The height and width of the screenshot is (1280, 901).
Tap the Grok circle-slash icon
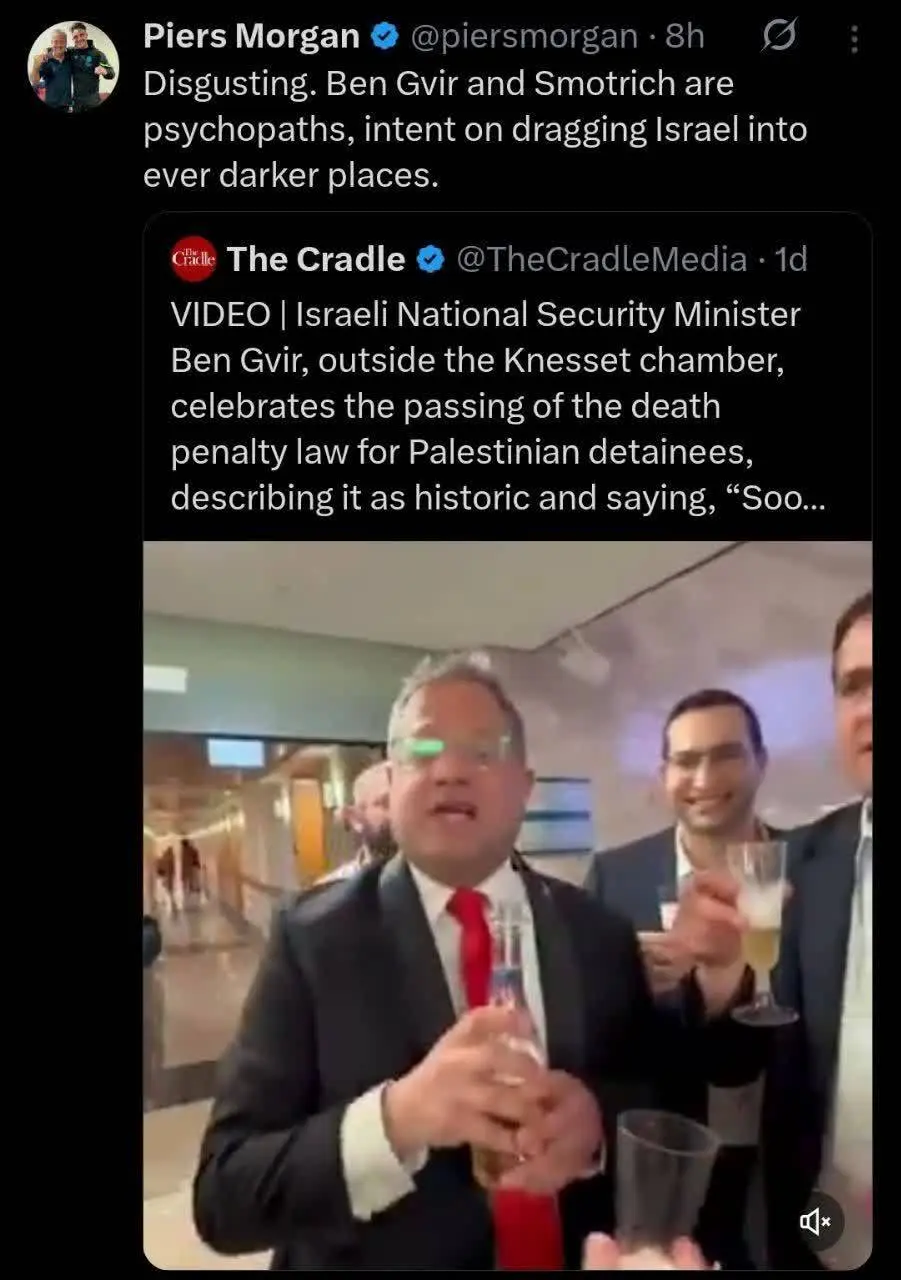point(777,37)
